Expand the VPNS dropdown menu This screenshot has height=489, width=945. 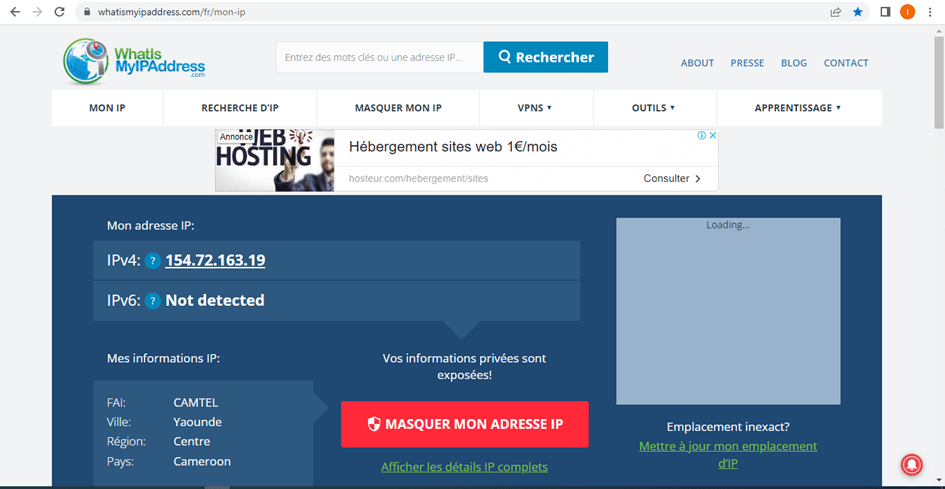pyautogui.click(x=535, y=108)
